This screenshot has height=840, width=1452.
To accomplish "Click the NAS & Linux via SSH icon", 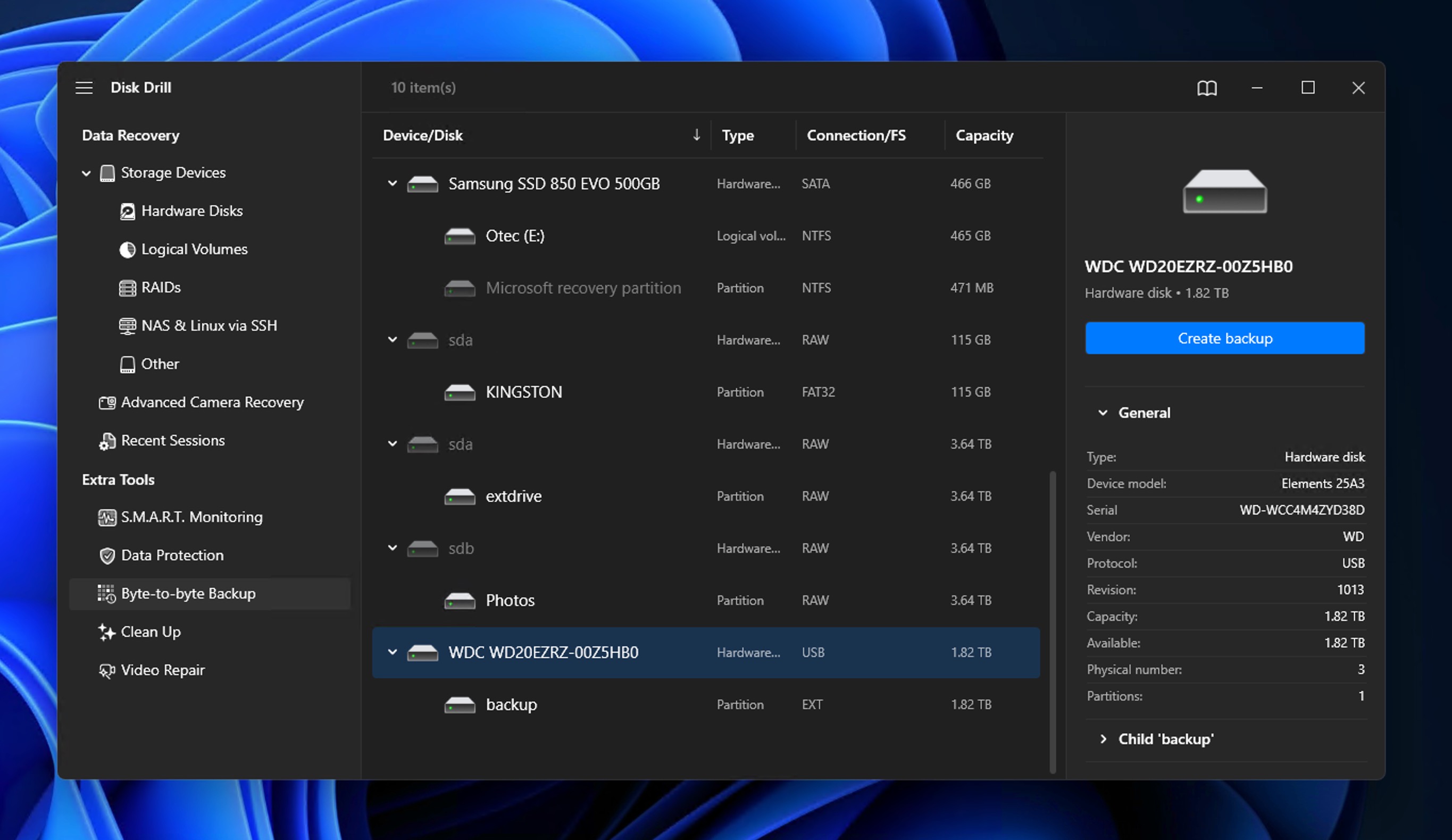I will coord(127,326).
